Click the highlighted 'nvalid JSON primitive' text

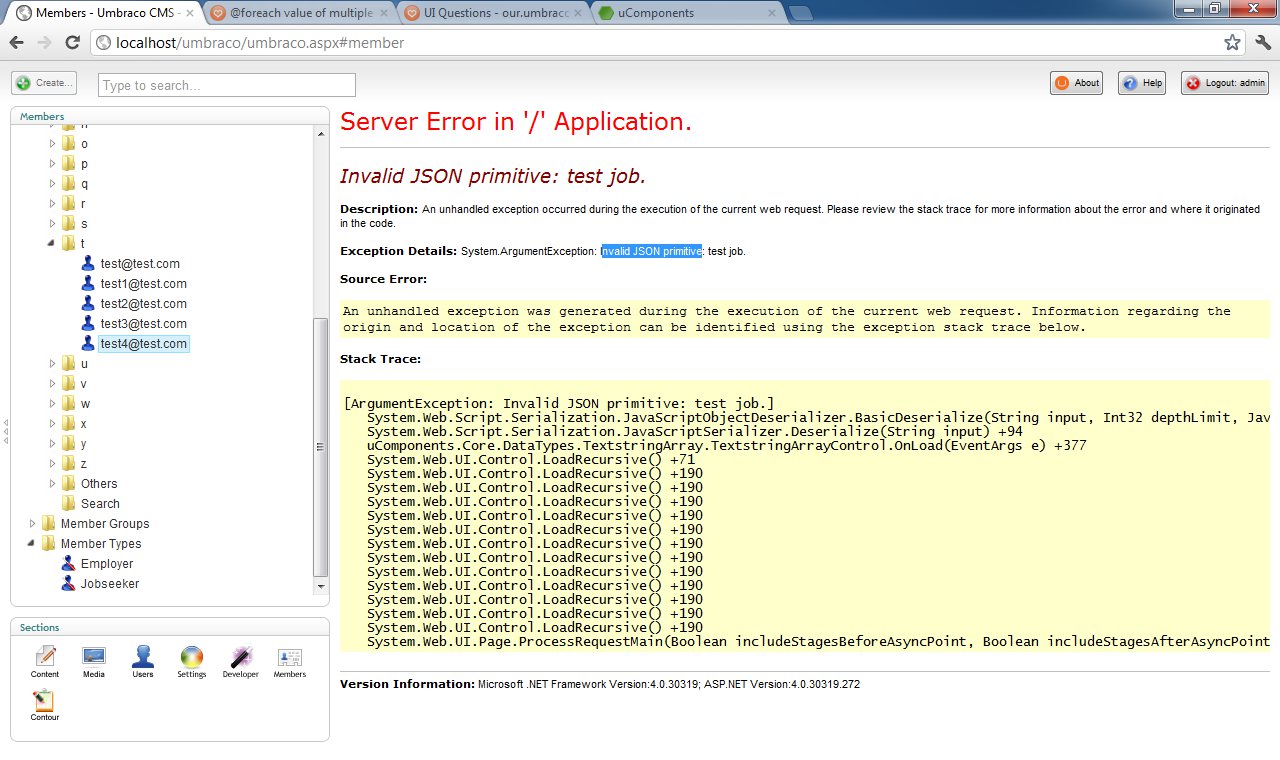pos(652,251)
